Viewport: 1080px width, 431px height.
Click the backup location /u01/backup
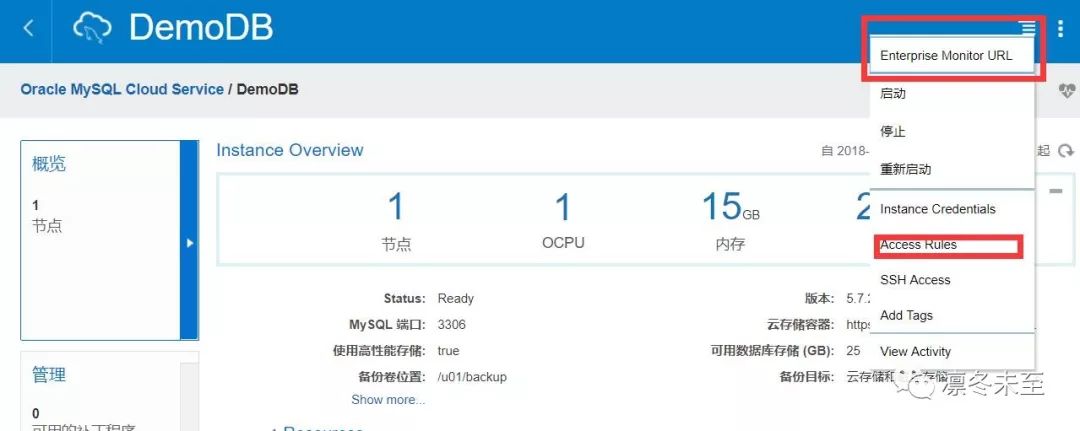click(x=472, y=377)
